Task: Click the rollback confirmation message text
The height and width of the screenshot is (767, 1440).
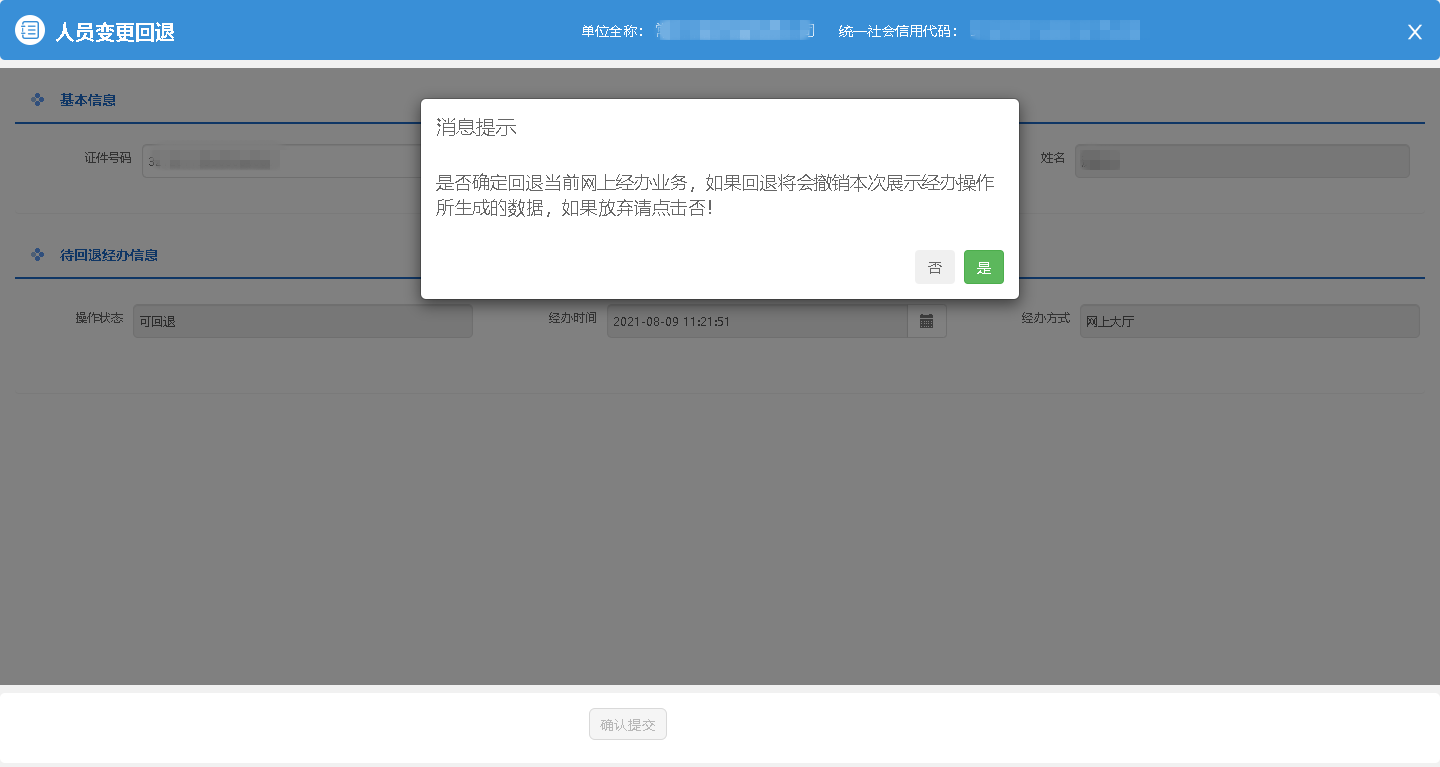Action: click(x=715, y=196)
